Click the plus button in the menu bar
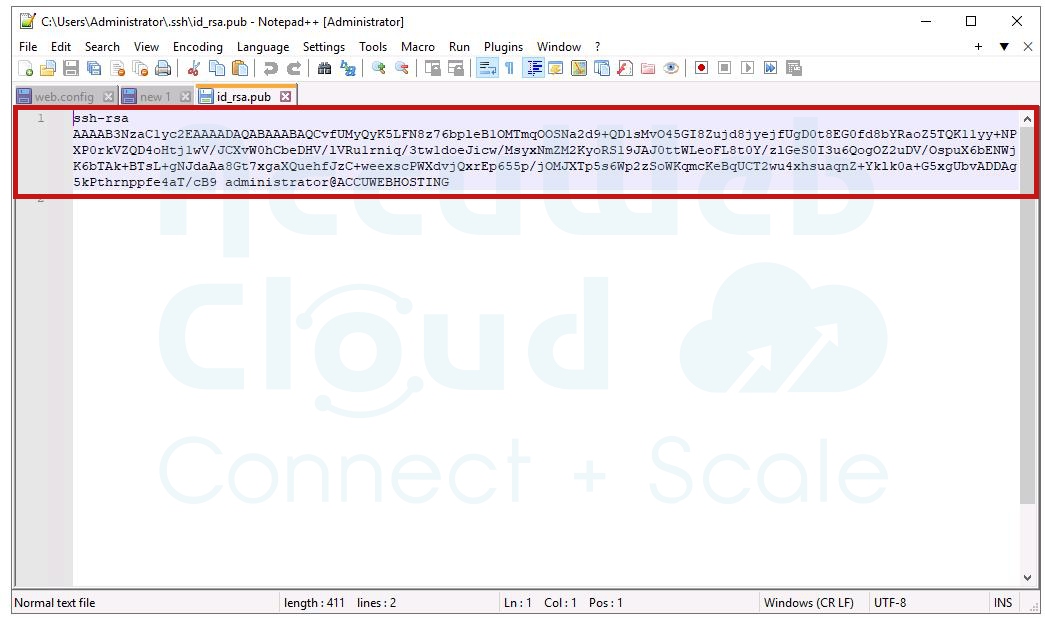 click(x=978, y=47)
